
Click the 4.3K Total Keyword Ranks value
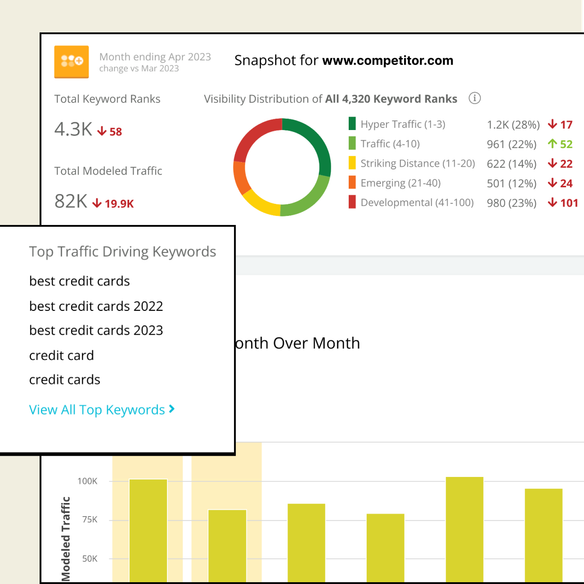coord(73,130)
